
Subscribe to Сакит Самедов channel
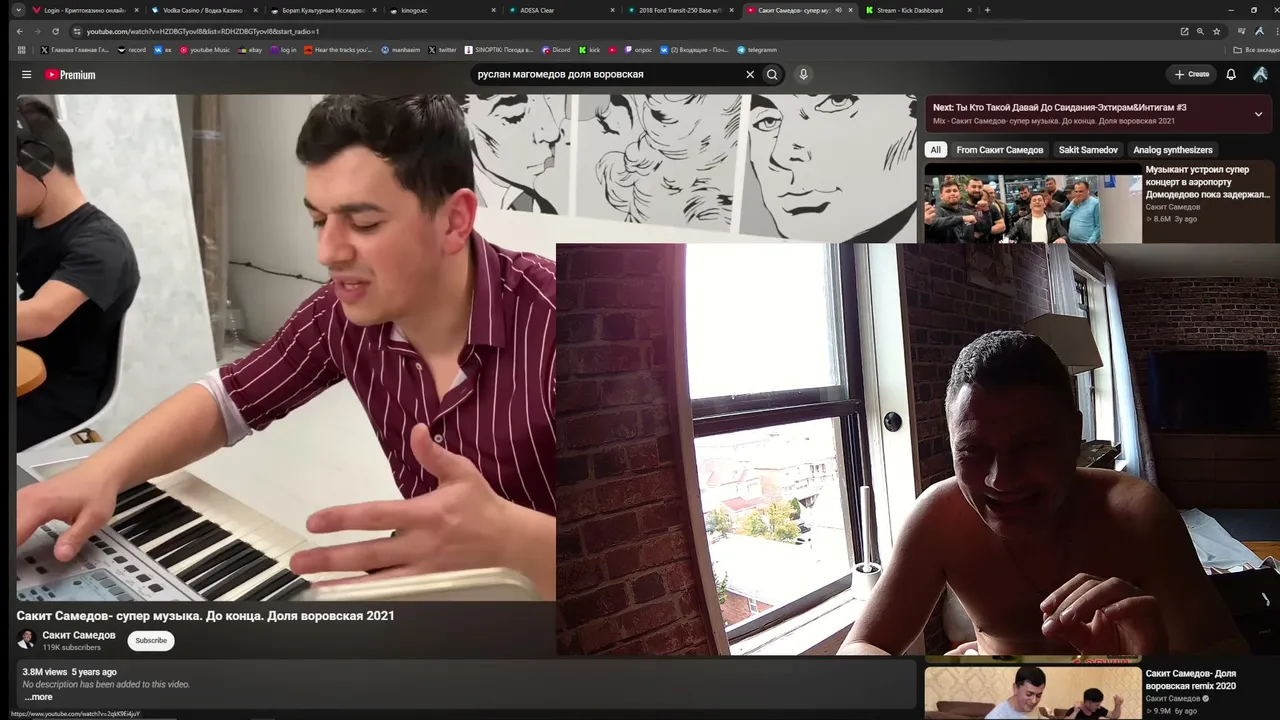click(x=151, y=640)
